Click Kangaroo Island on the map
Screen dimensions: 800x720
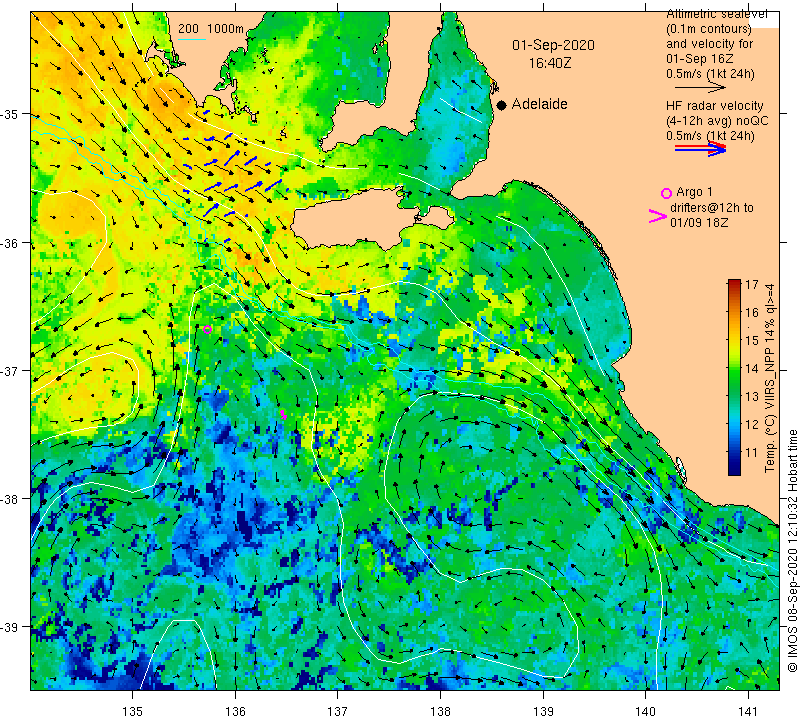pos(357,219)
